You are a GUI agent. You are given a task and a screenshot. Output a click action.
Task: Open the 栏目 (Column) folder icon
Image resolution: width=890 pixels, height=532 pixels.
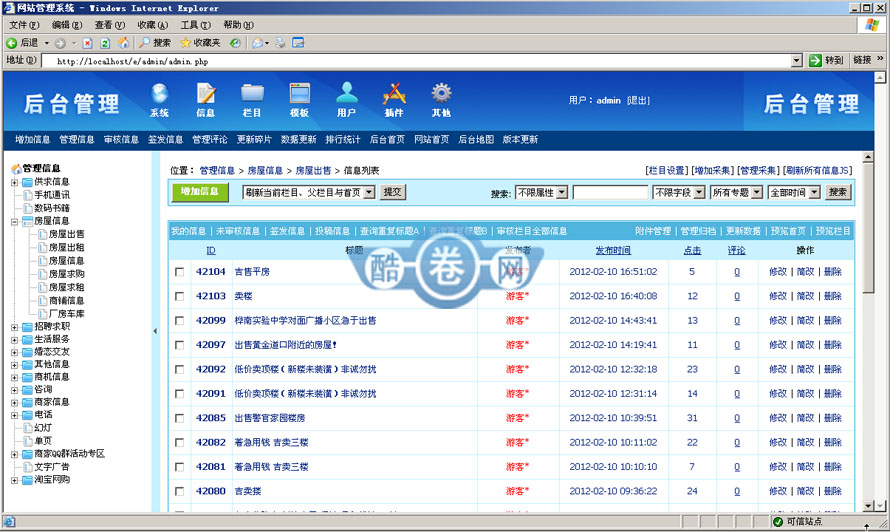[252, 93]
